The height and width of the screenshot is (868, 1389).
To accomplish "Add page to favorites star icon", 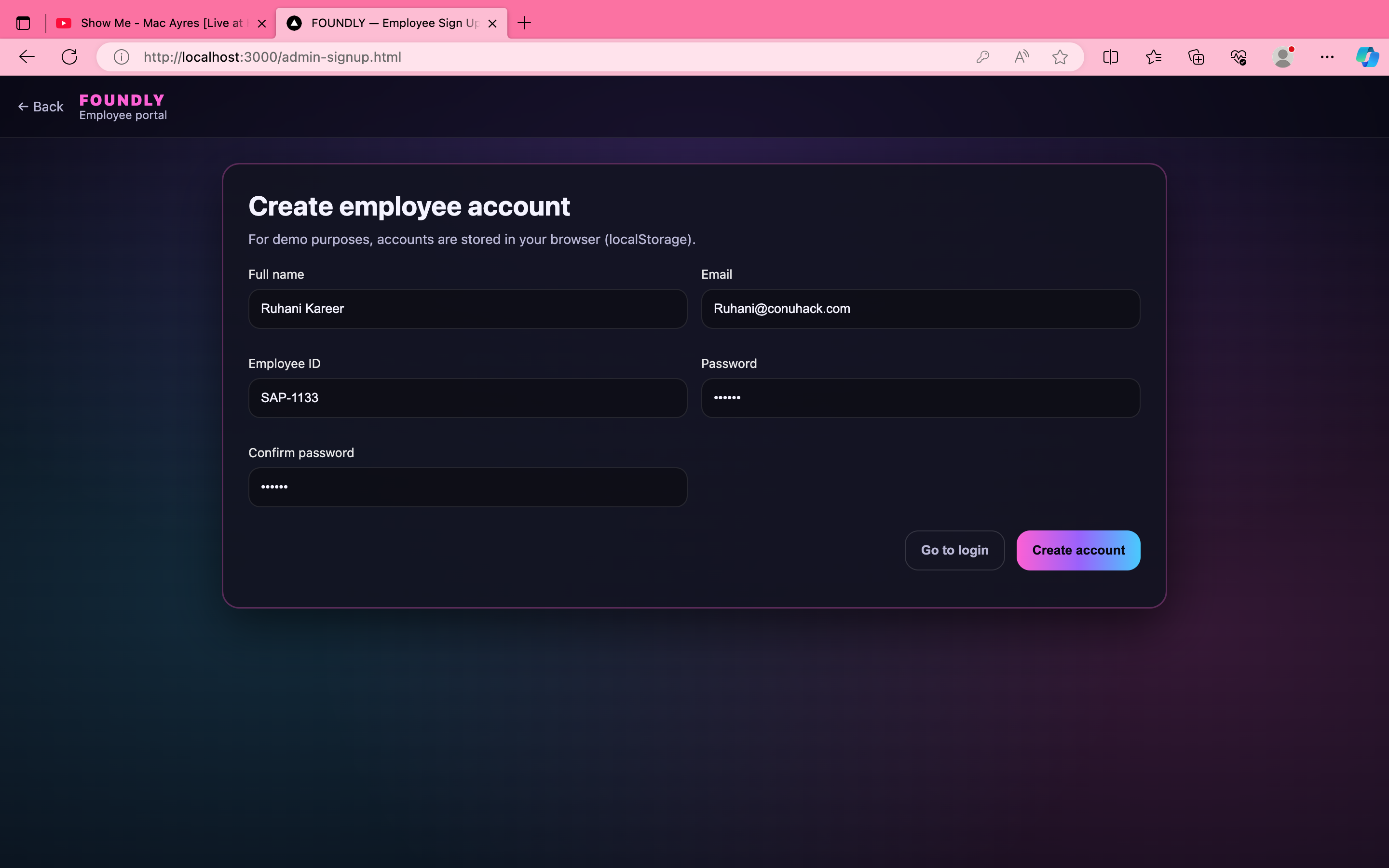I will tap(1060, 57).
